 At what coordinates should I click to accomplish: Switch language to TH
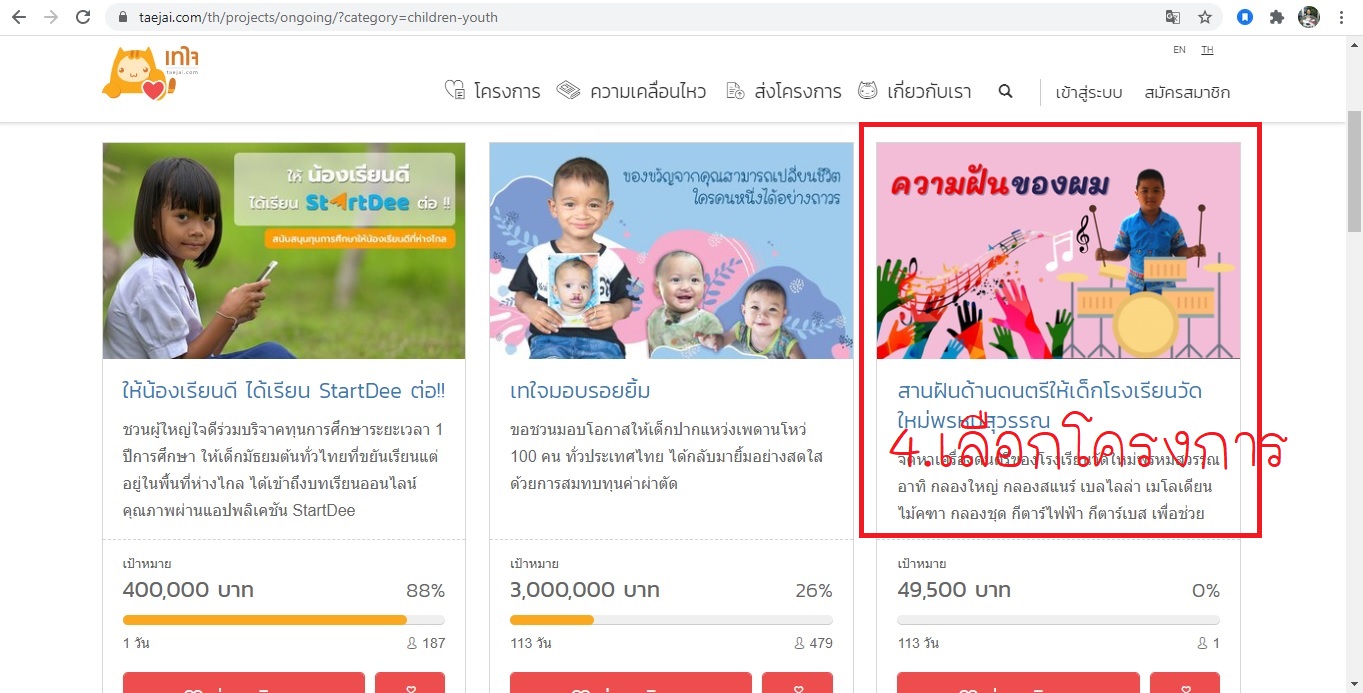coord(1207,50)
